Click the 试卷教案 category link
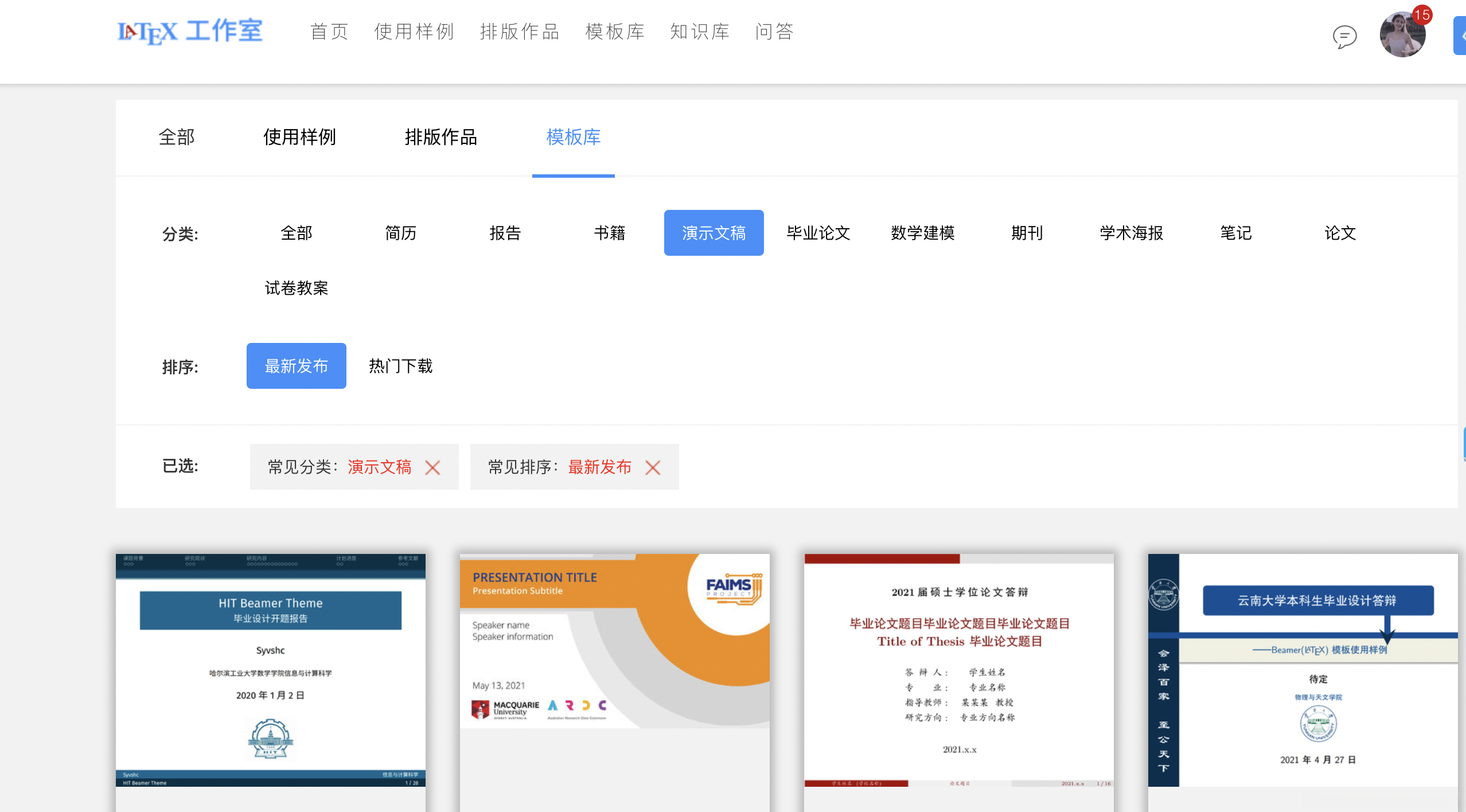This screenshot has width=1466, height=812. 297,288
